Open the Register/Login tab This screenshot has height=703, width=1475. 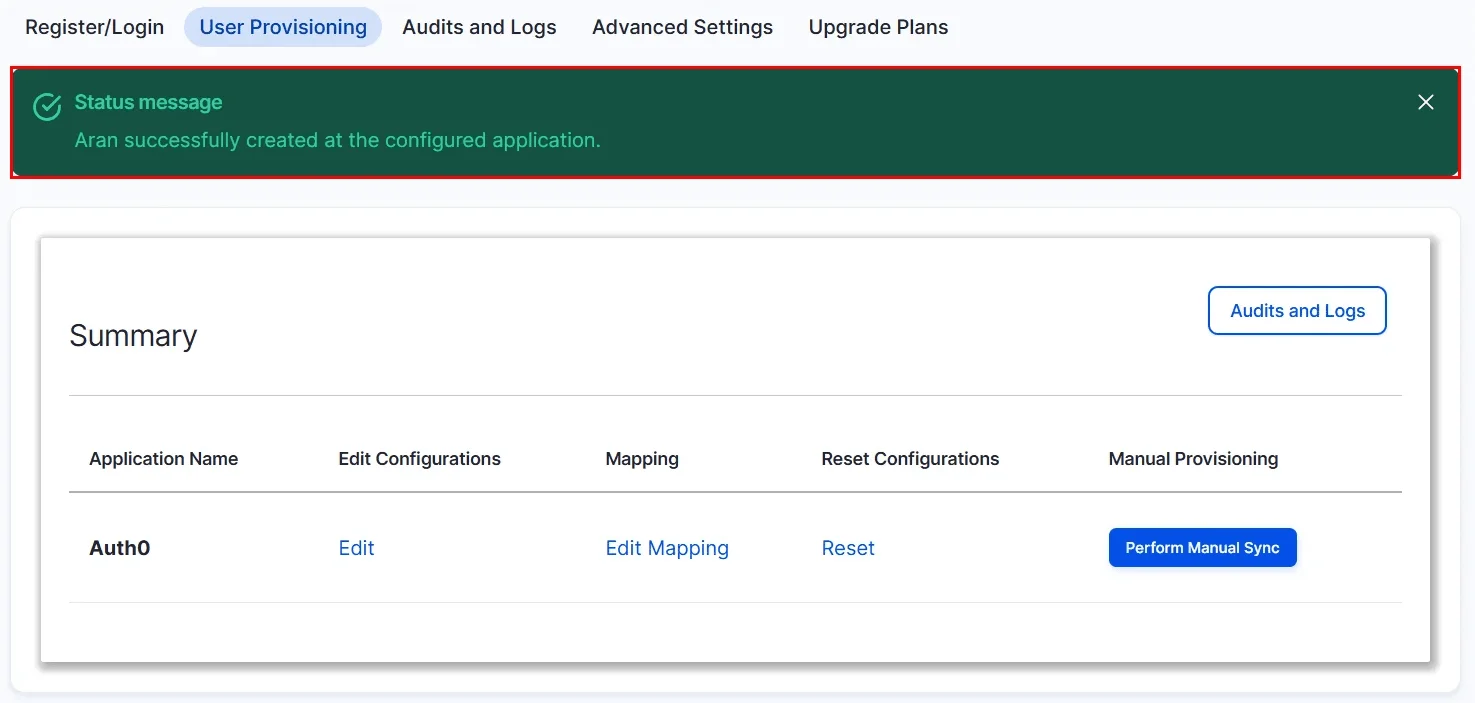[94, 27]
